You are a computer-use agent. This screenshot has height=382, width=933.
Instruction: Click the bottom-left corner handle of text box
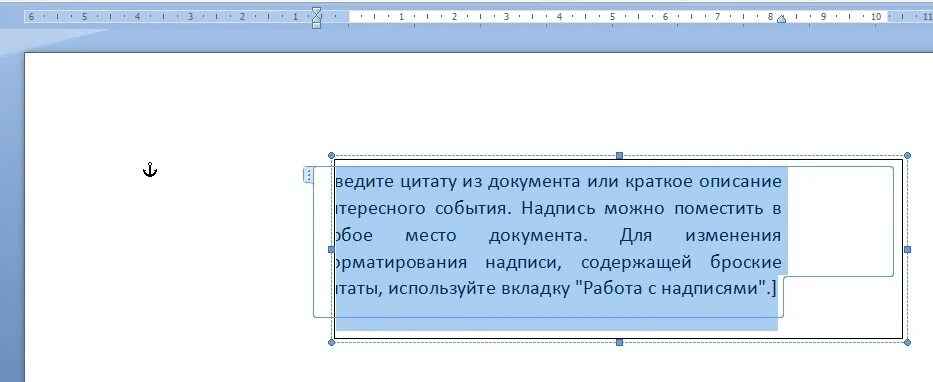click(331, 342)
